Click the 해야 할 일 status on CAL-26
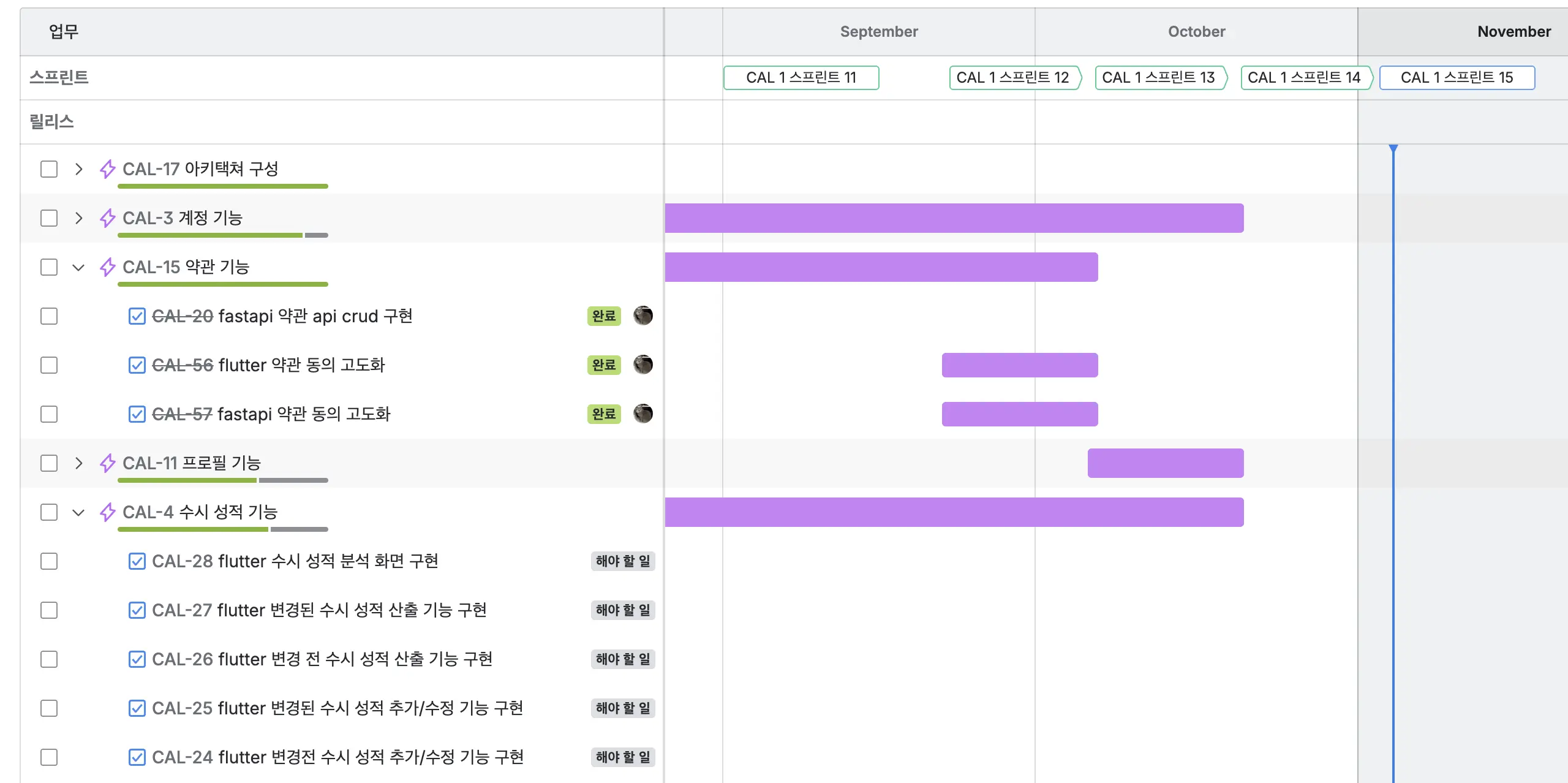Viewport: 1568px width, 783px height. 622,659
